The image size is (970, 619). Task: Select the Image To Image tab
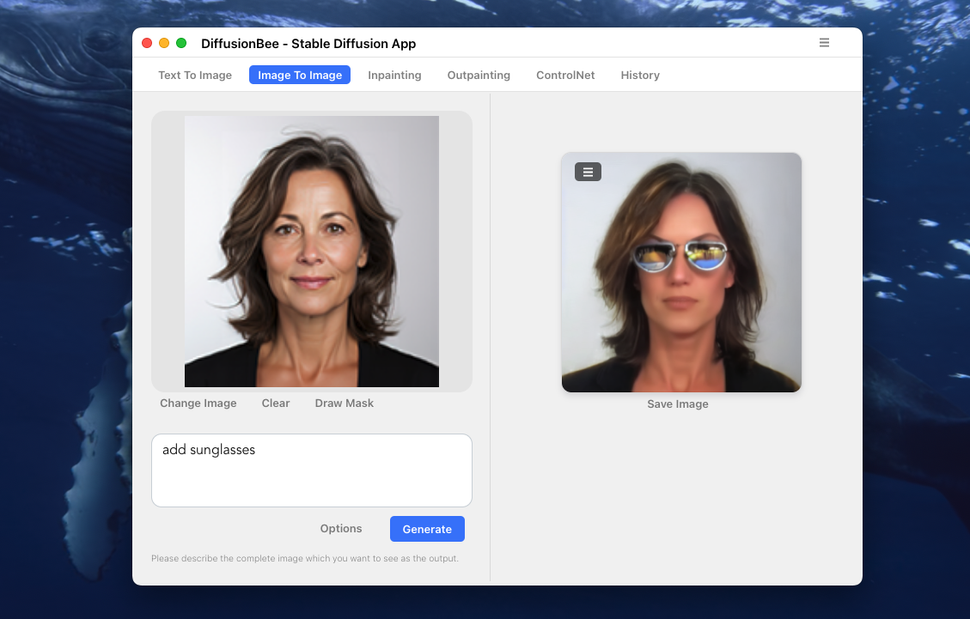(x=299, y=74)
